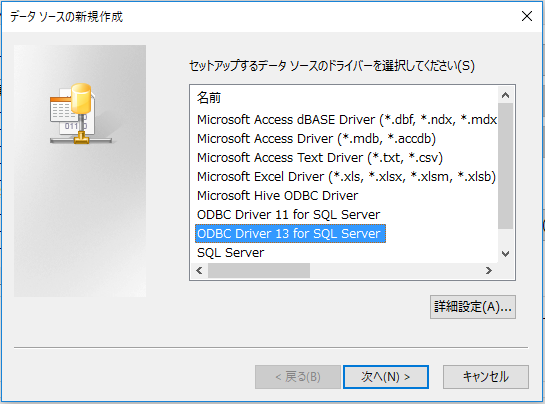The image size is (545, 404).
Task: Click the 名前 column header
Action: coord(209,98)
